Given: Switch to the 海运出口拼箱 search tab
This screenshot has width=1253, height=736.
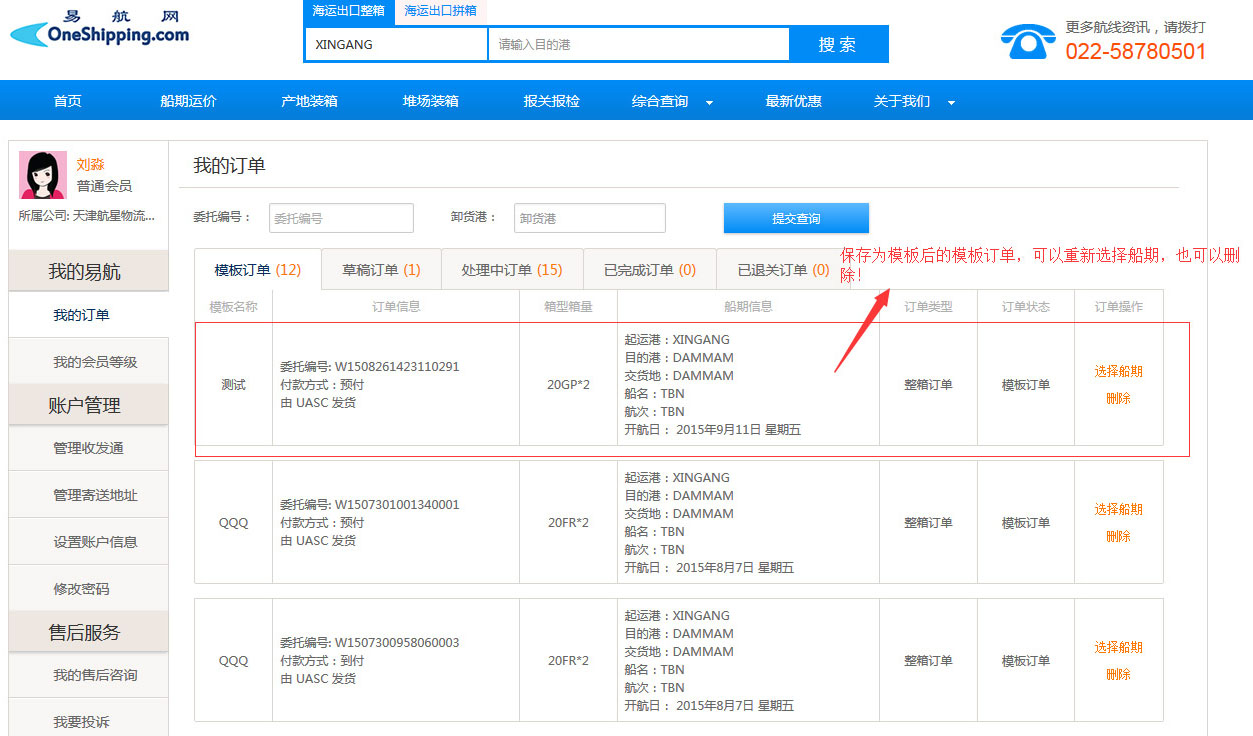Looking at the screenshot, I should (x=440, y=11).
